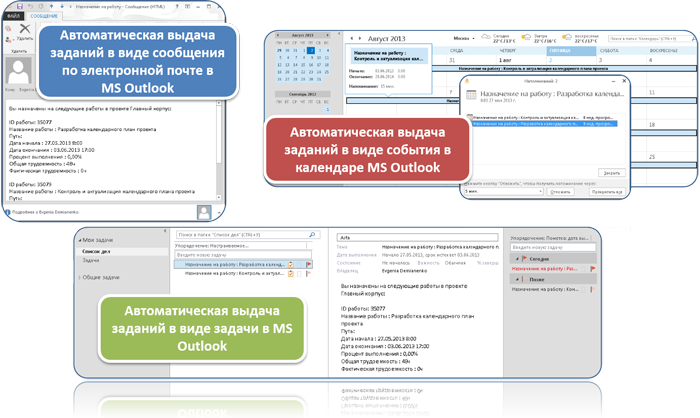The width and height of the screenshot is (700, 418).
Task: Click the Закрыть button in reminder window
Action: [612, 173]
